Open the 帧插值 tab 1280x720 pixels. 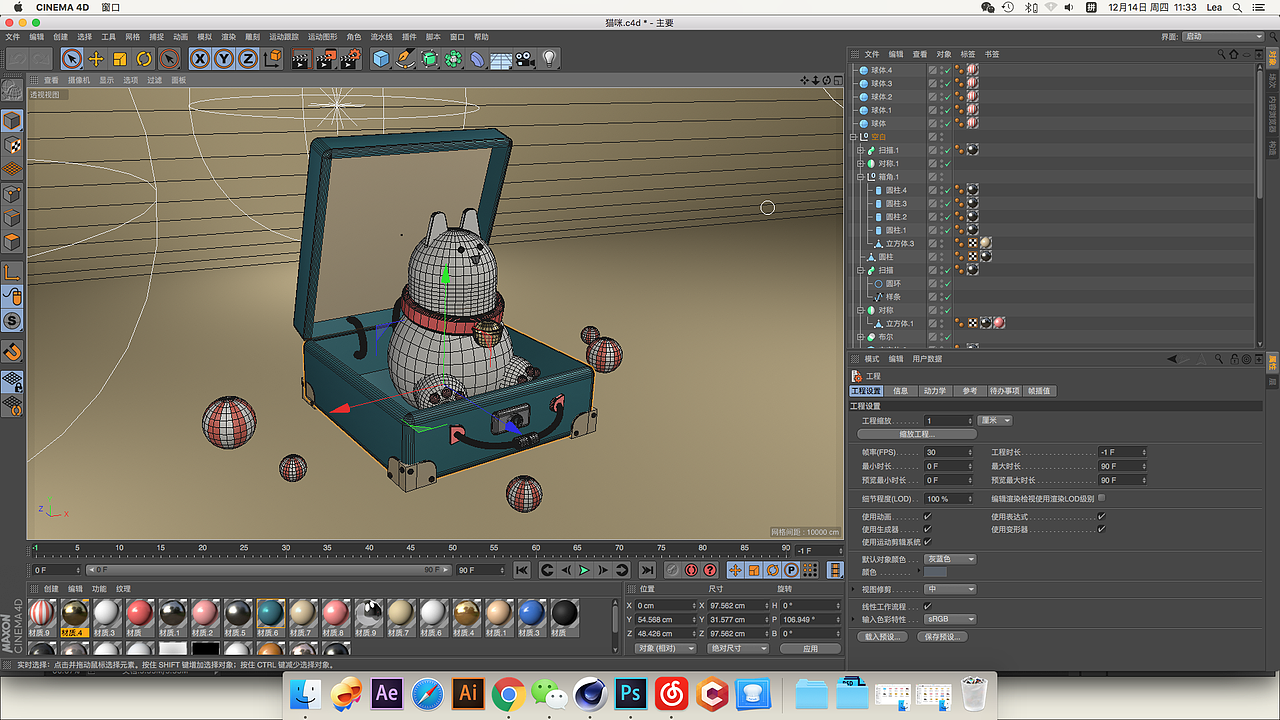tap(1040, 391)
